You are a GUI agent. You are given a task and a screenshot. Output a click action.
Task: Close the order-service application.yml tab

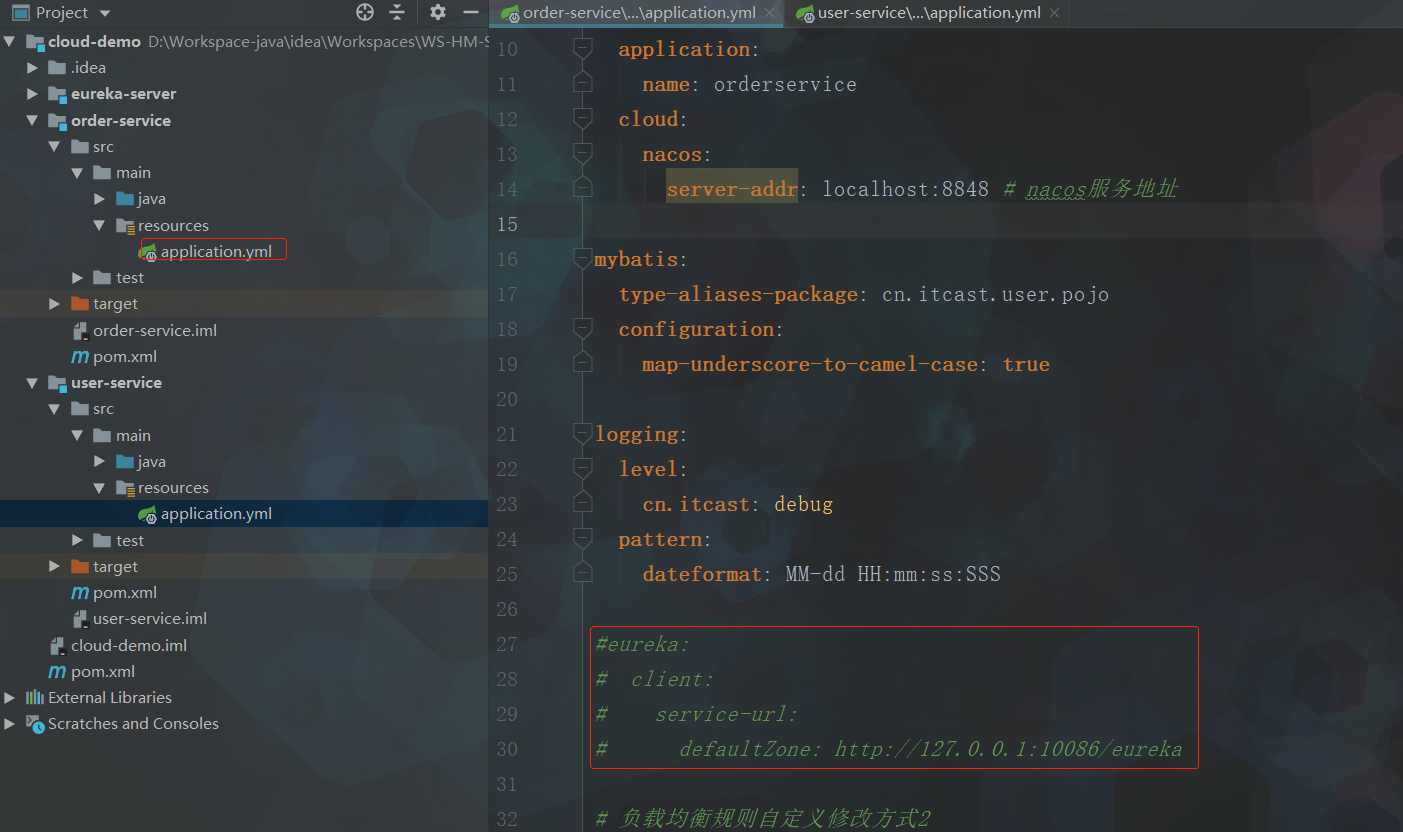[x=769, y=13]
